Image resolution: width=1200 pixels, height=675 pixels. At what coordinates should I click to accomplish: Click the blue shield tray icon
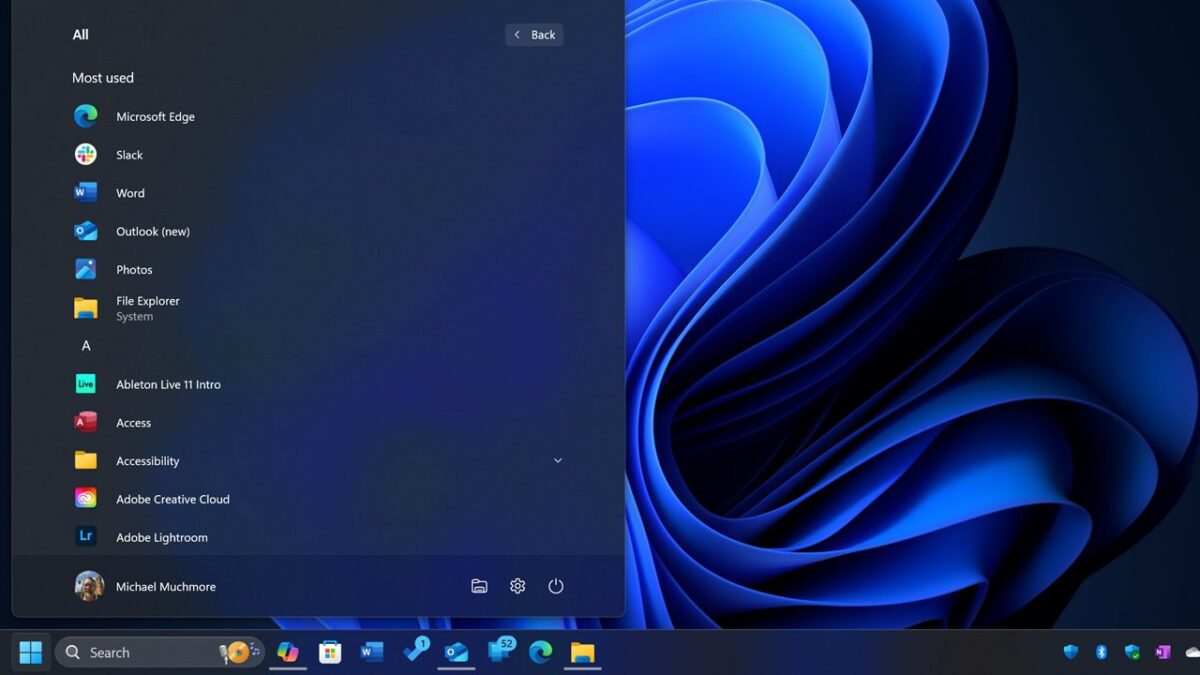coord(1071,652)
